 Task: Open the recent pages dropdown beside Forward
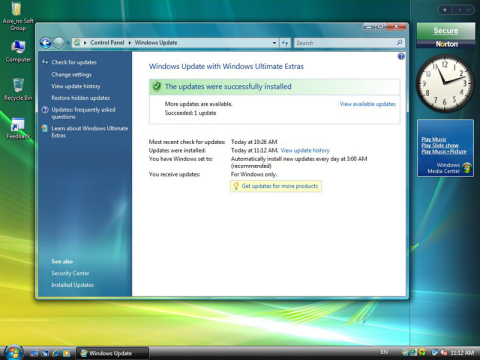(68, 43)
